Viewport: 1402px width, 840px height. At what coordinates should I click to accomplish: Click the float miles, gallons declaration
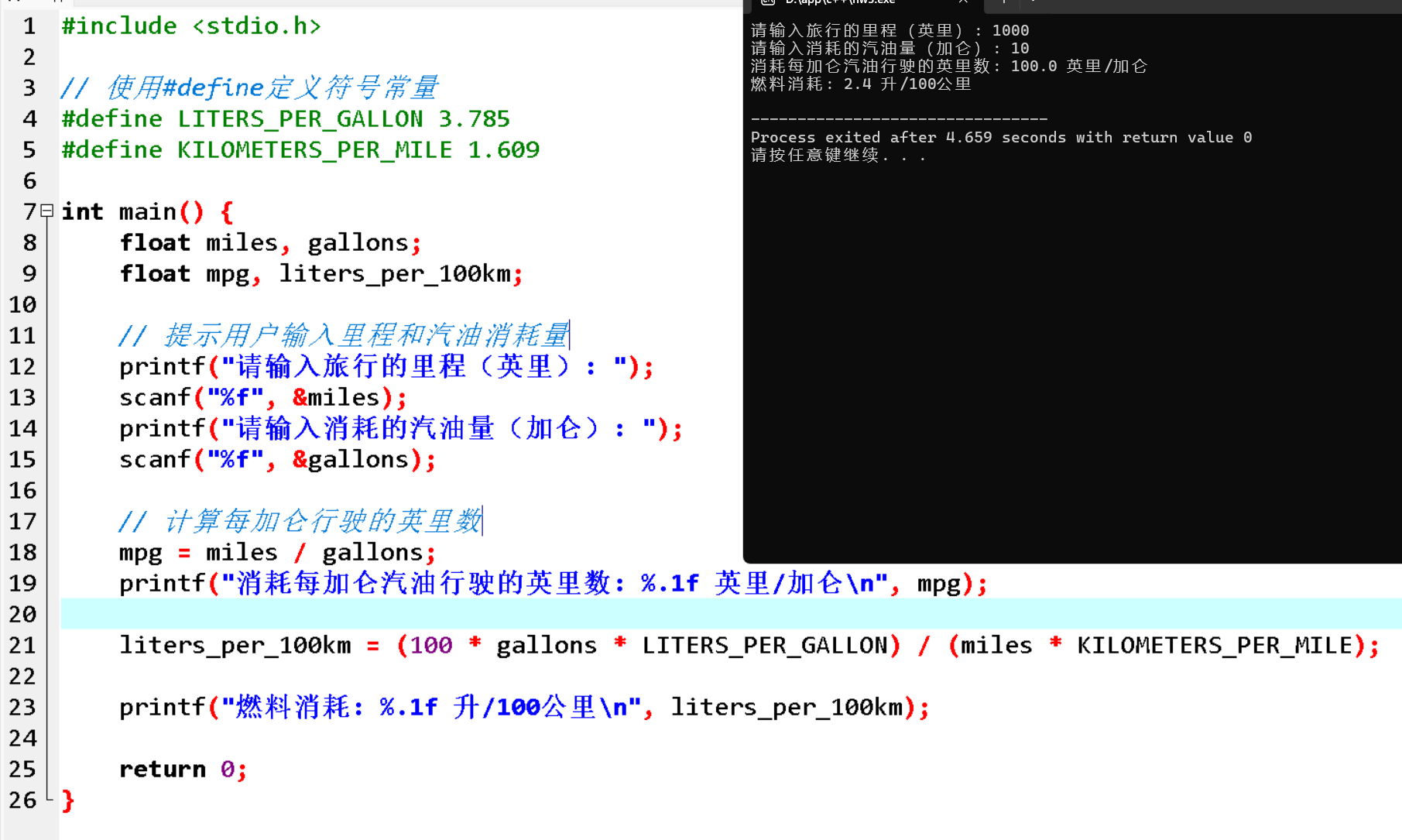tap(270, 243)
